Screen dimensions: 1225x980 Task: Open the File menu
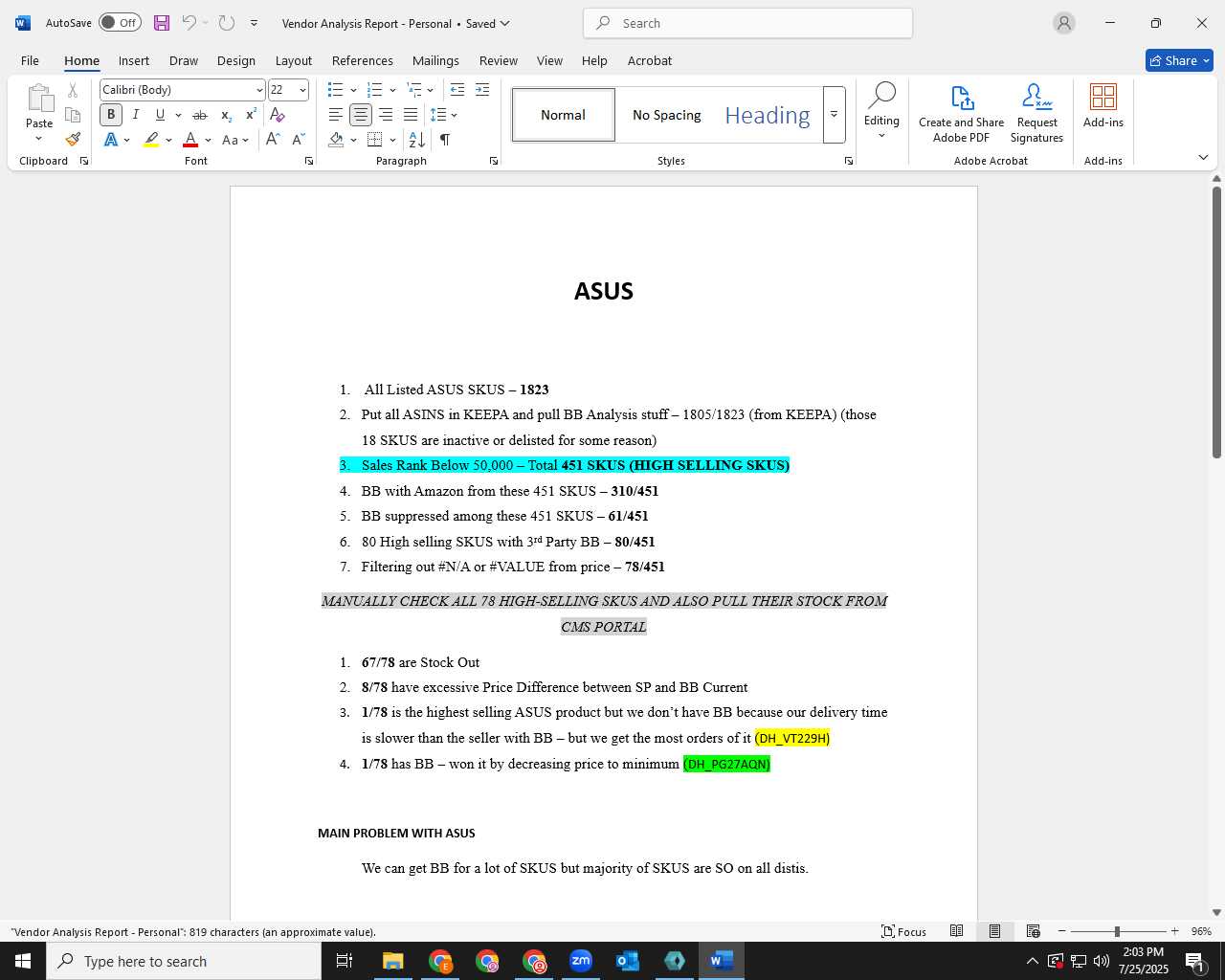point(30,60)
